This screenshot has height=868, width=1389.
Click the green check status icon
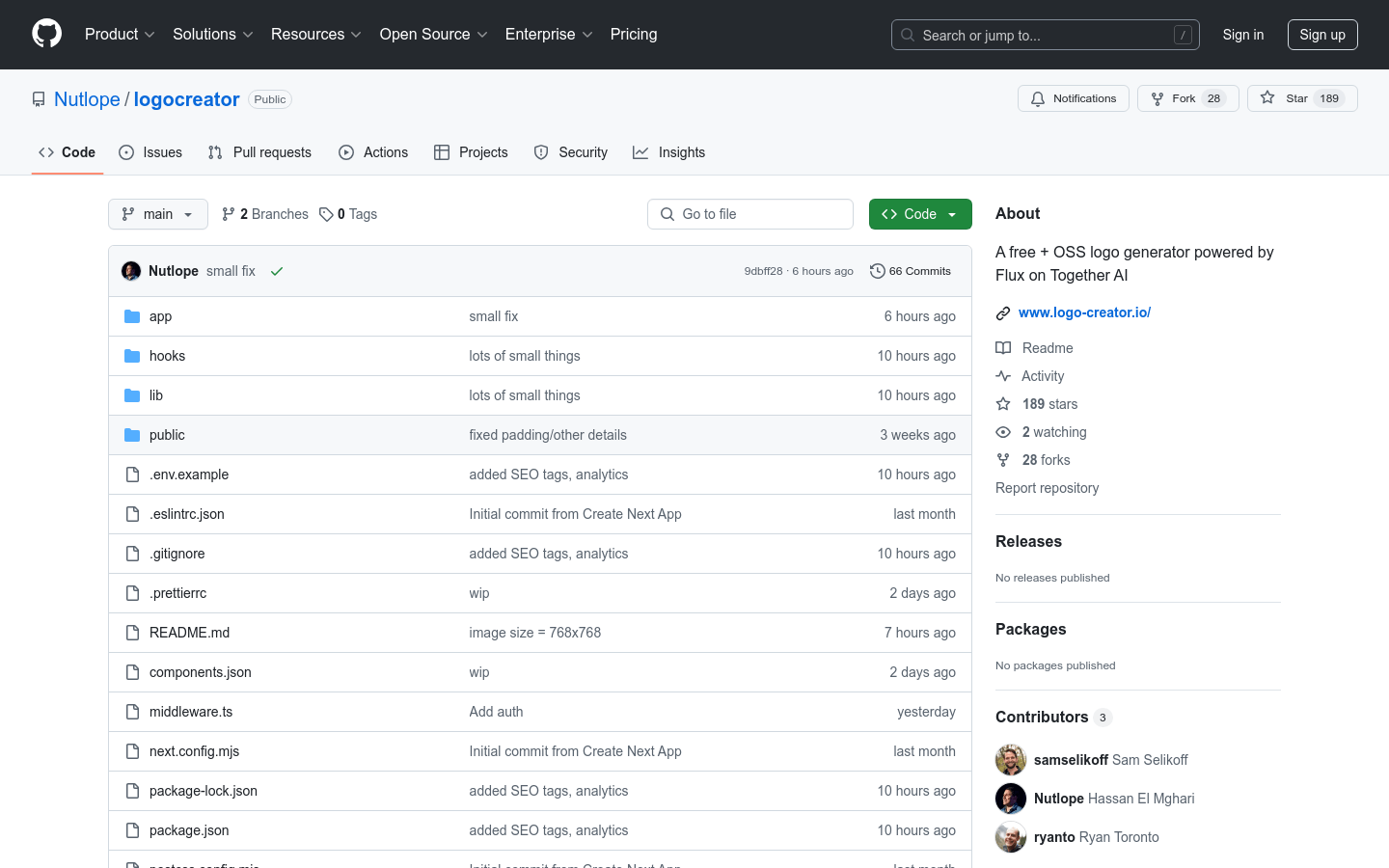[x=277, y=271]
